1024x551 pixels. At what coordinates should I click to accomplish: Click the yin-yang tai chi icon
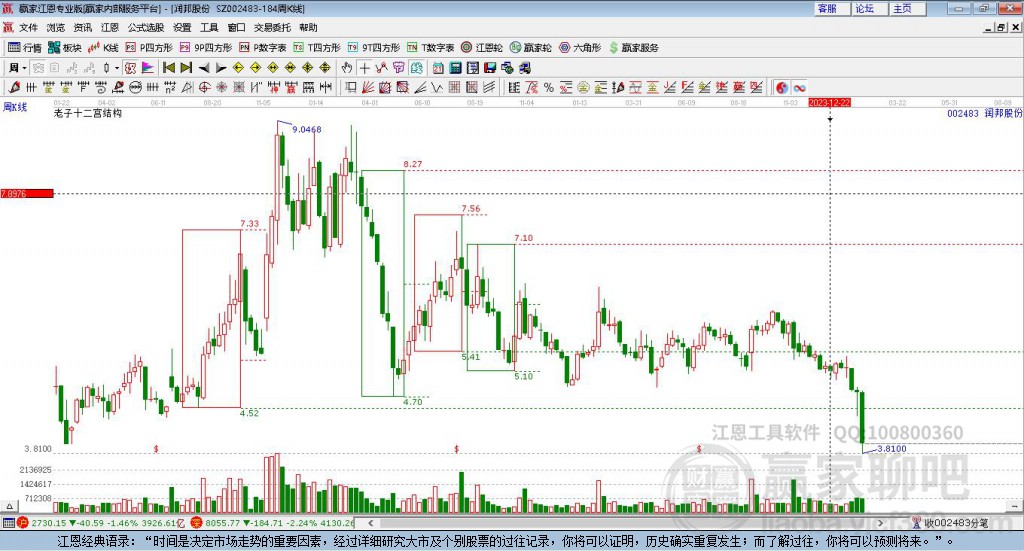click(782, 87)
